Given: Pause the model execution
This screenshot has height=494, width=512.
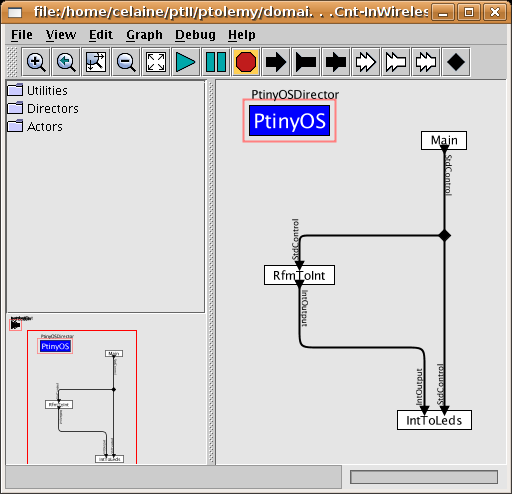Looking at the screenshot, I should click(x=216, y=62).
